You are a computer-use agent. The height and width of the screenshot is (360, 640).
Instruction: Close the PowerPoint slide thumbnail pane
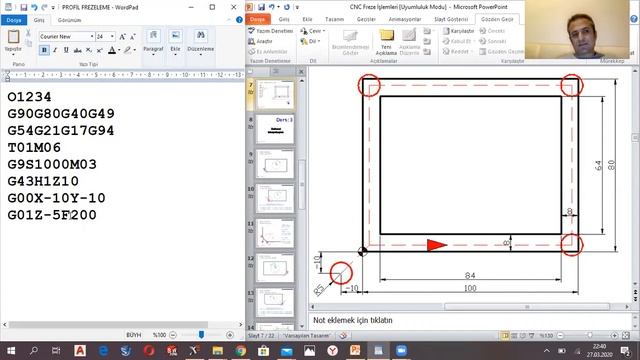click(301, 71)
